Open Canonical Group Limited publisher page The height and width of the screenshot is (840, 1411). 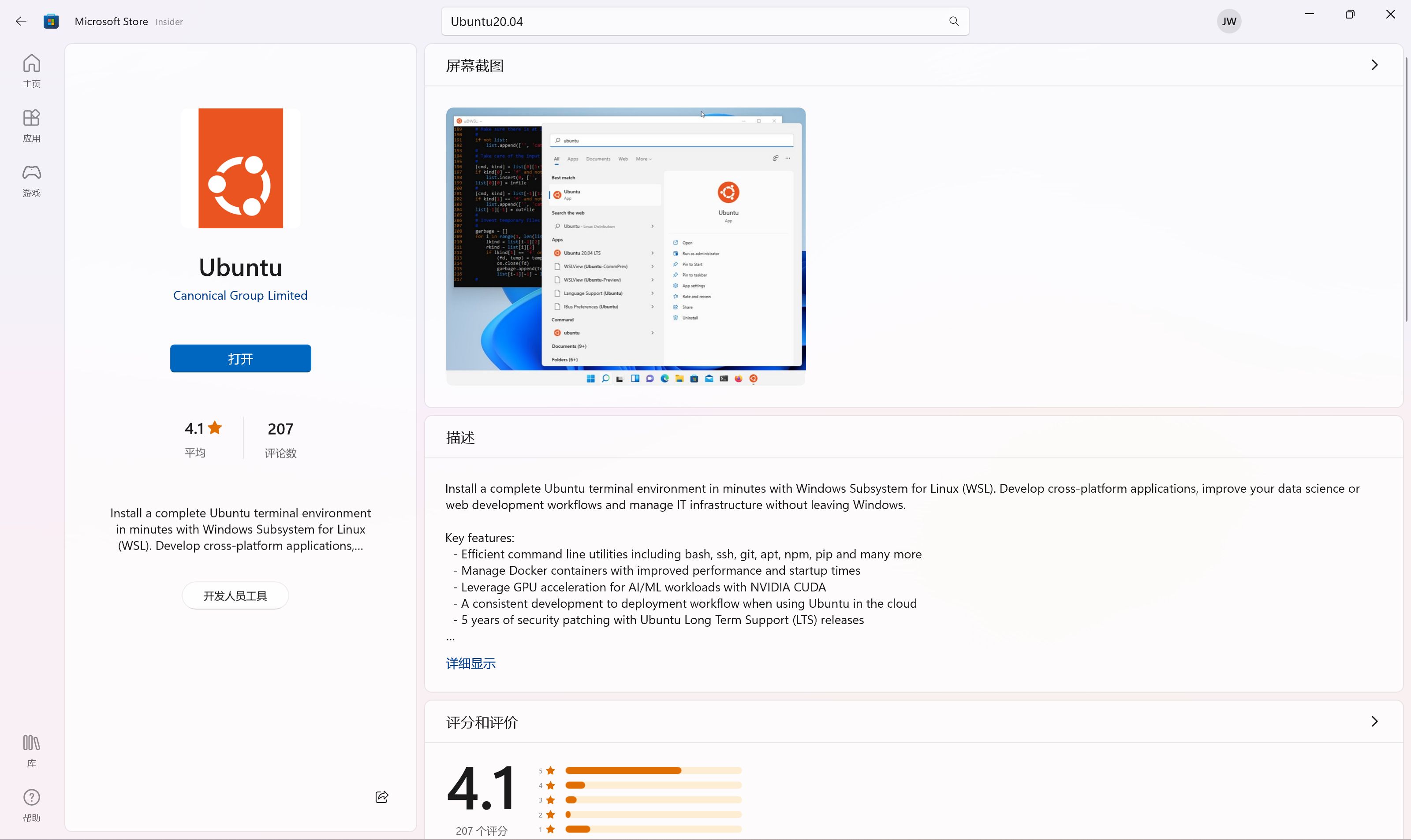[x=240, y=295]
